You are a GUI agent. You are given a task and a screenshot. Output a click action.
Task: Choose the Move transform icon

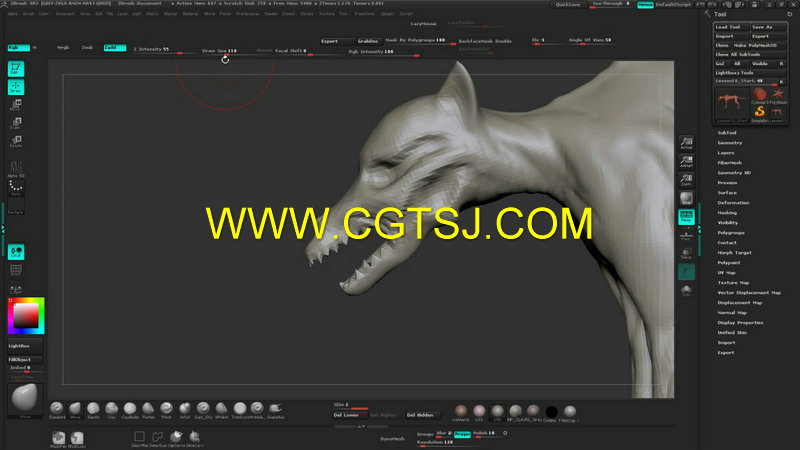coord(16,105)
